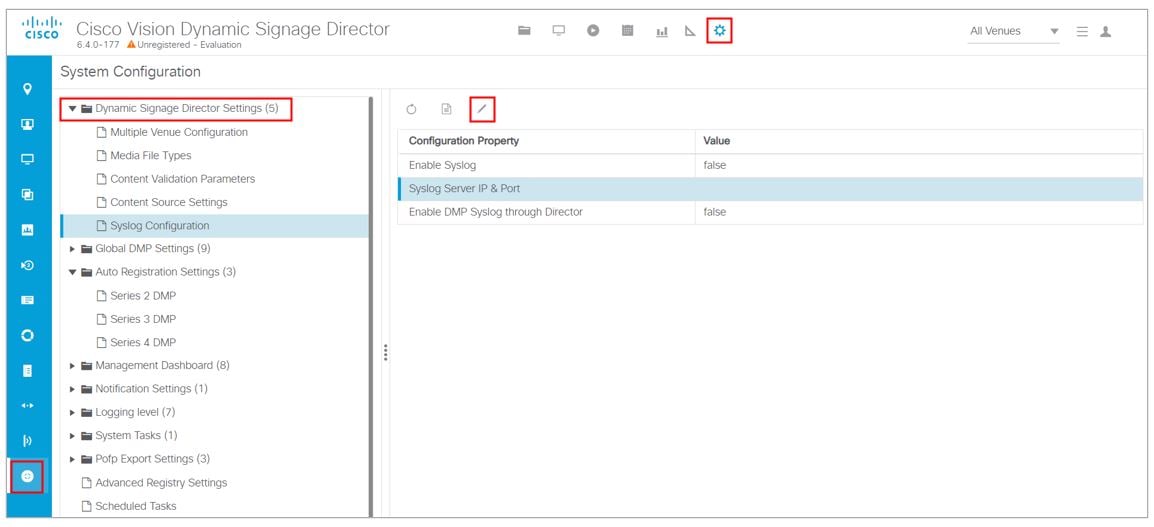
Task: Open the play button icon in top navigation
Action: (x=593, y=31)
